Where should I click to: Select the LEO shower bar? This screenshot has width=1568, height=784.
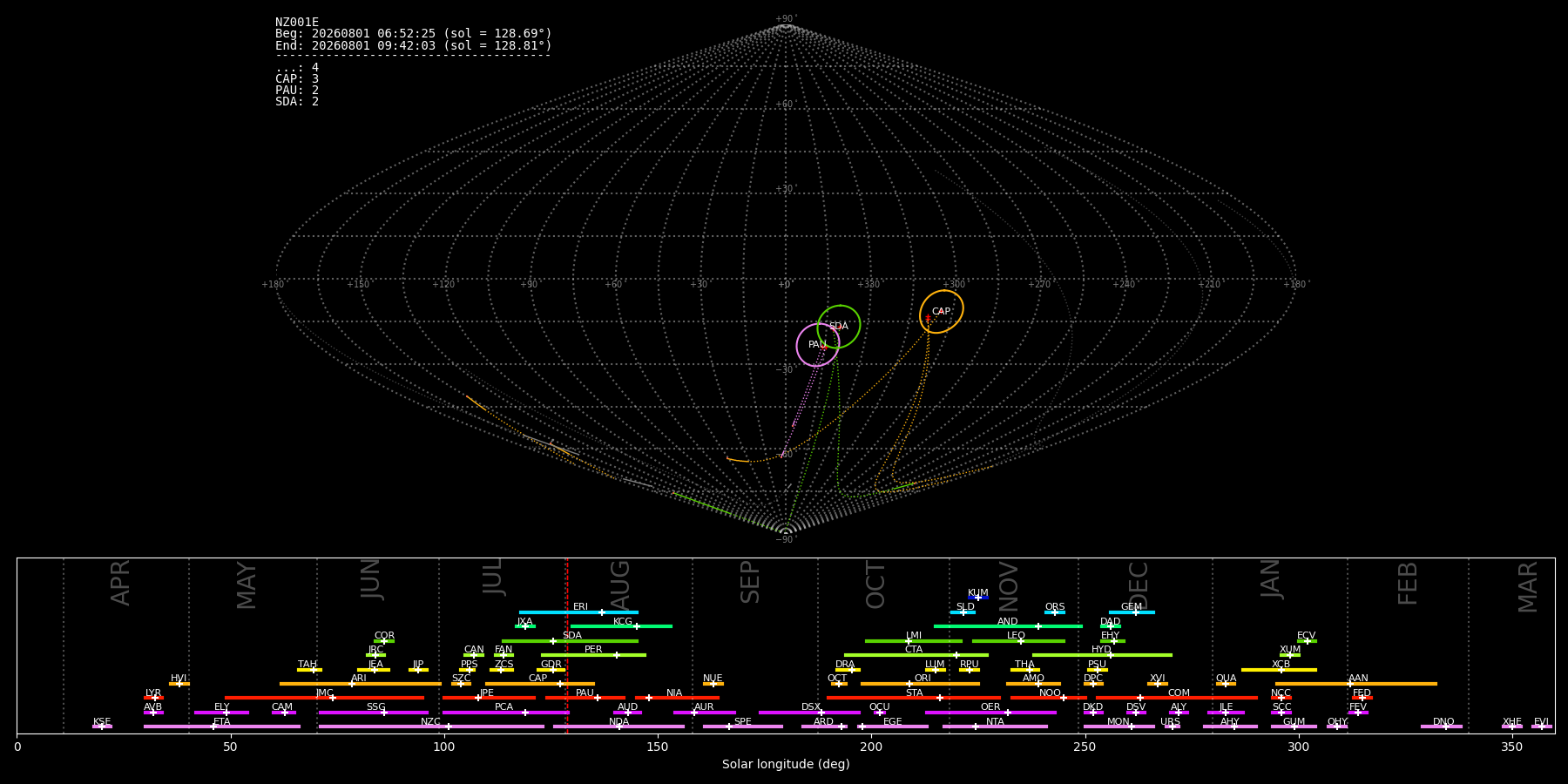coord(1018,641)
